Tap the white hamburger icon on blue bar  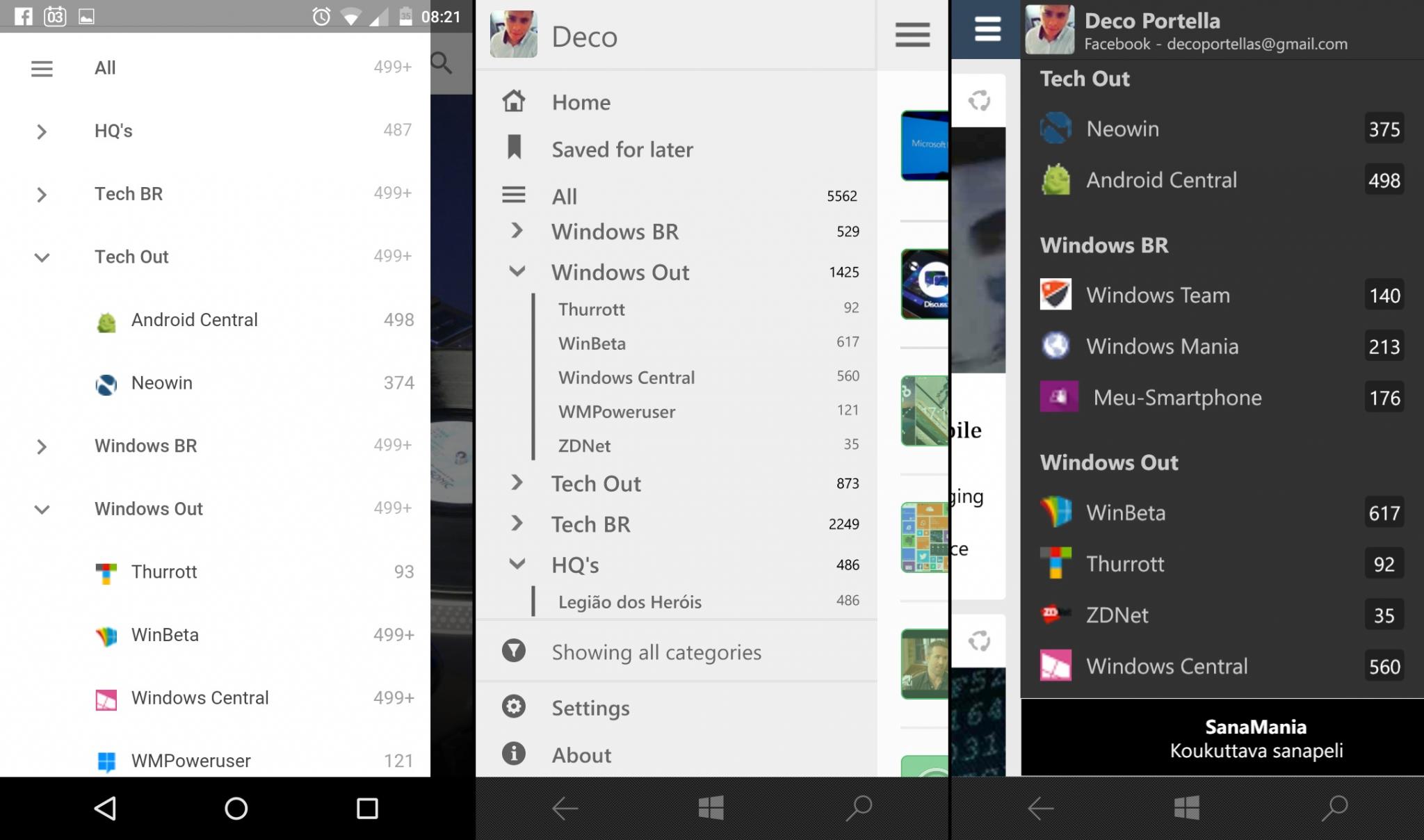(987, 29)
